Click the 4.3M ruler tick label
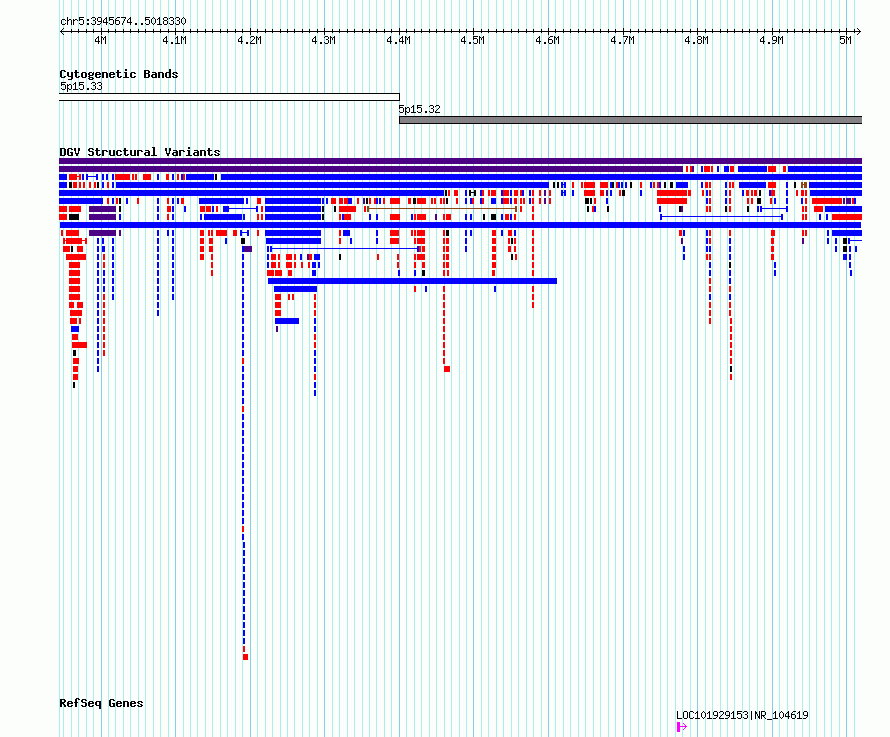 [x=324, y=40]
